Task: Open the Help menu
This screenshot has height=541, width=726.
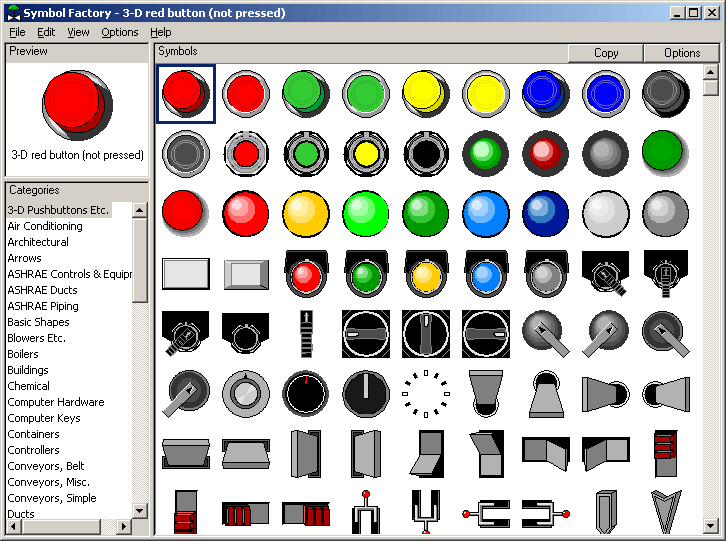Action: [x=161, y=32]
